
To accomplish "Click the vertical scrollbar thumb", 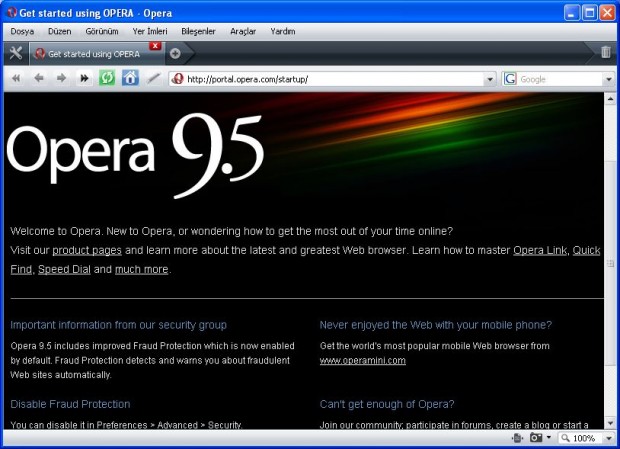I will 611,262.
